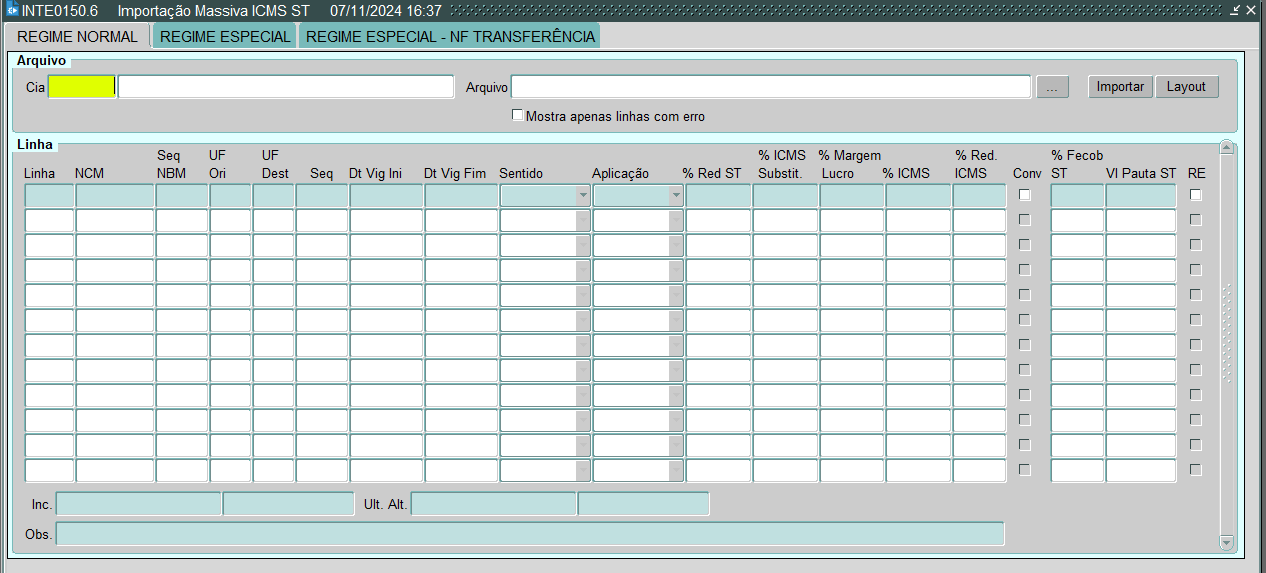The height and width of the screenshot is (573, 1266).
Task: Open the REGIME ESPECIAL - NF TRANSFERÊNCIA tab
Action: click(x=449, y=37)
